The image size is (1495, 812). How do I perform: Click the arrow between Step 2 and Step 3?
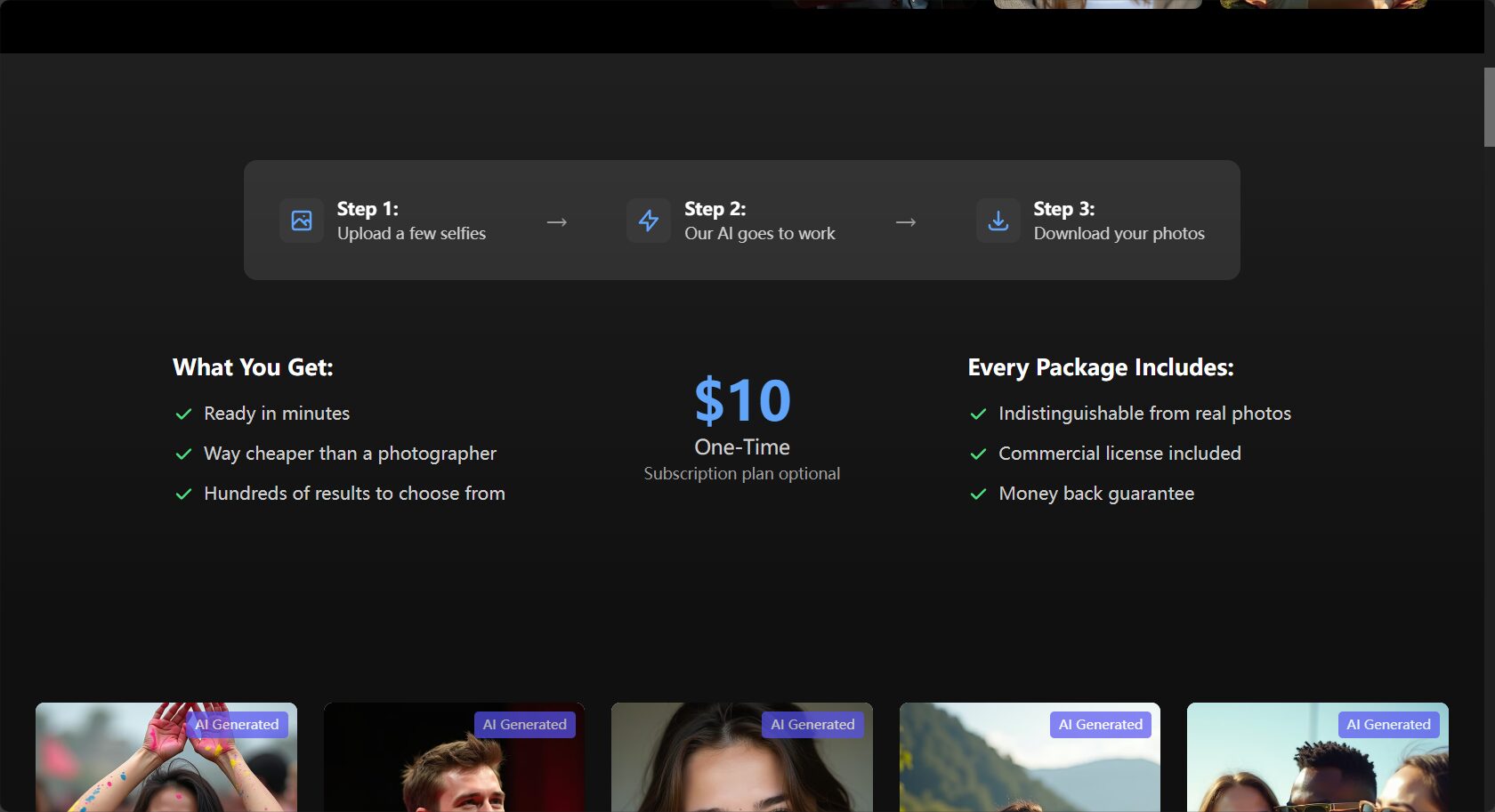(906, 221)
